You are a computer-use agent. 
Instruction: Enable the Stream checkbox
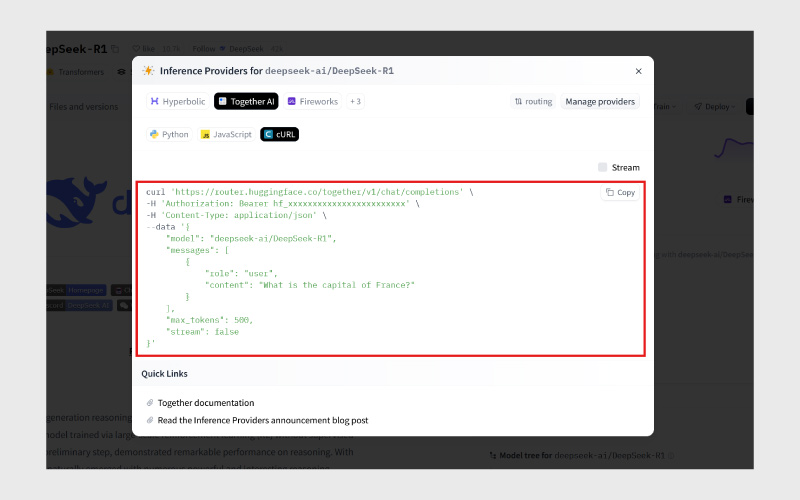(602, 167)
